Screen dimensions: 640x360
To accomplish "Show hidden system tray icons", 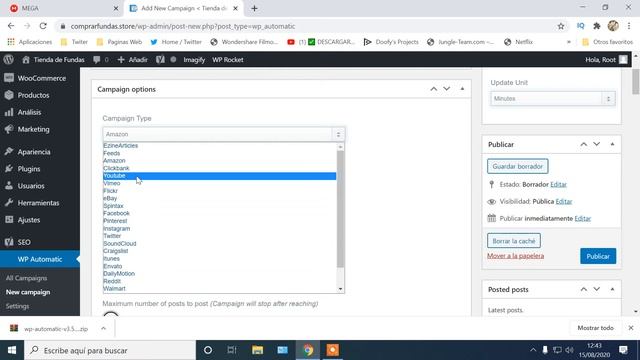I will pos(533,350).
